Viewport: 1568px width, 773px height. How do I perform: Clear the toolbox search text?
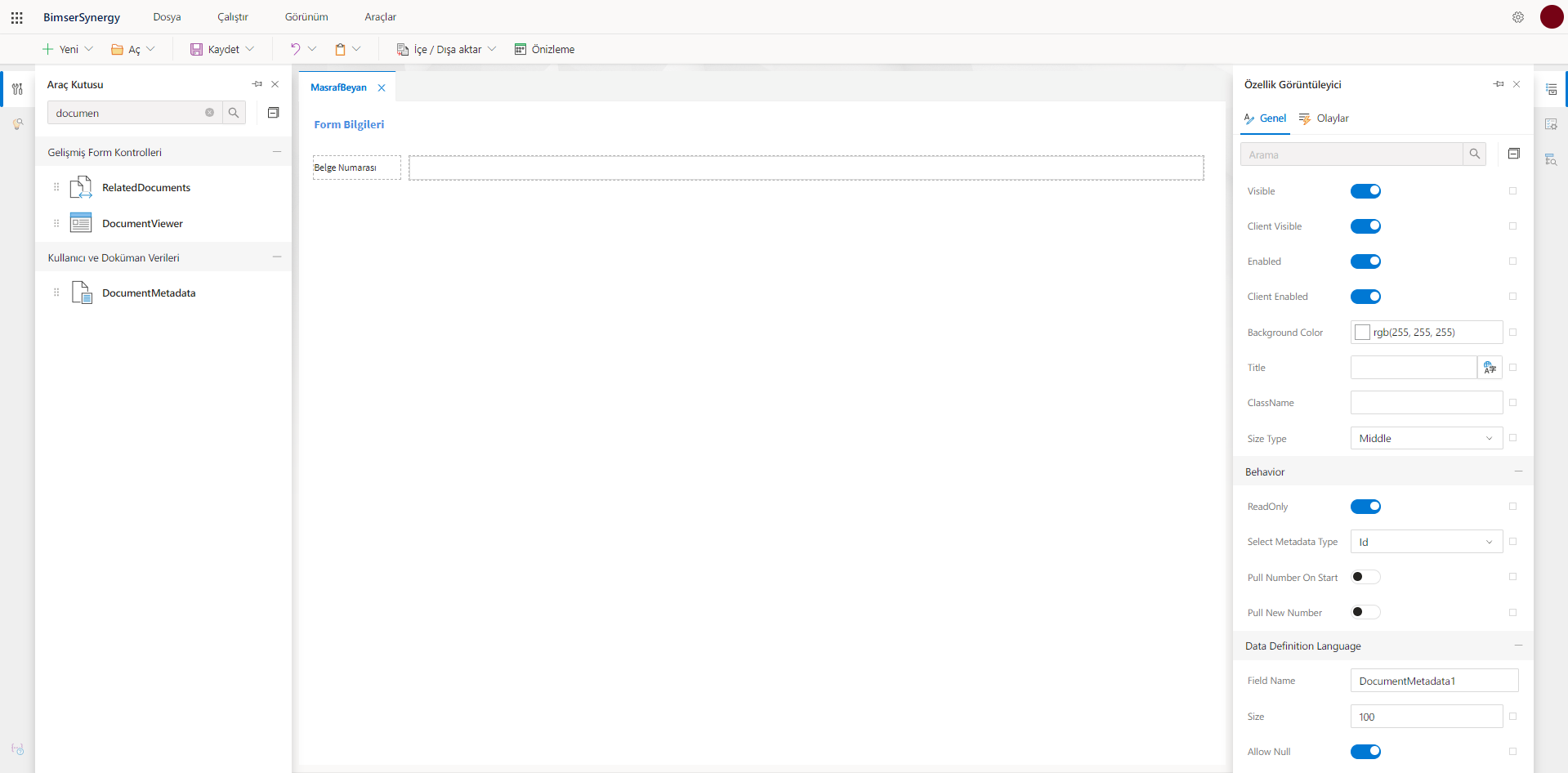(x=209, y=113)
